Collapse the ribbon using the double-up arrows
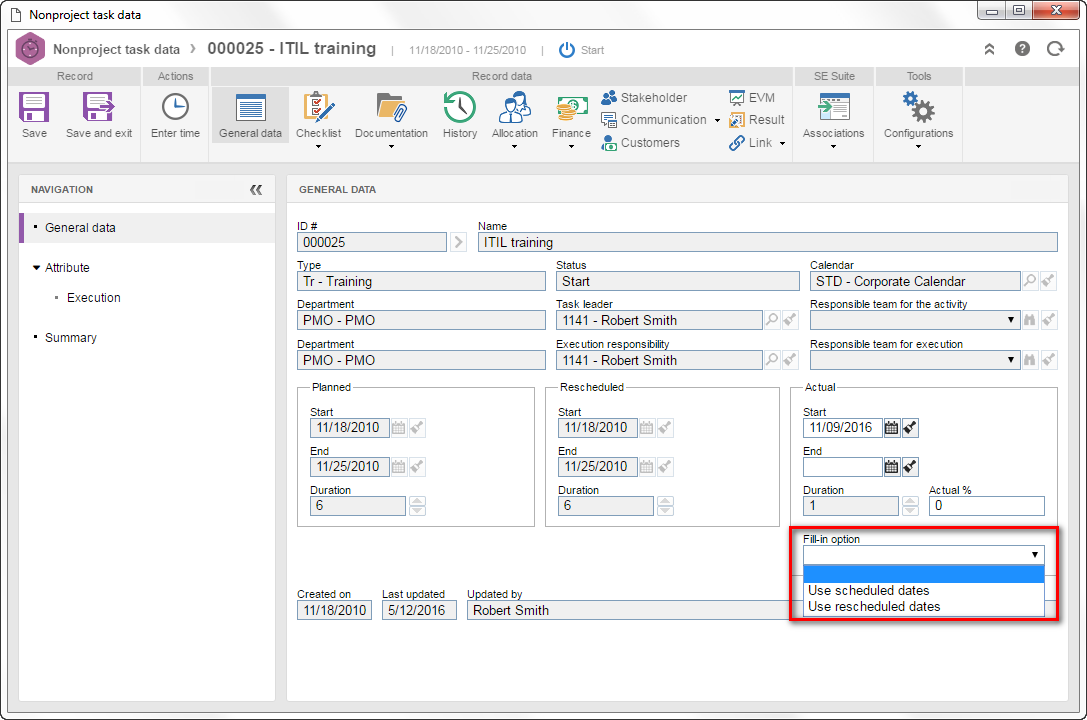 989,49
